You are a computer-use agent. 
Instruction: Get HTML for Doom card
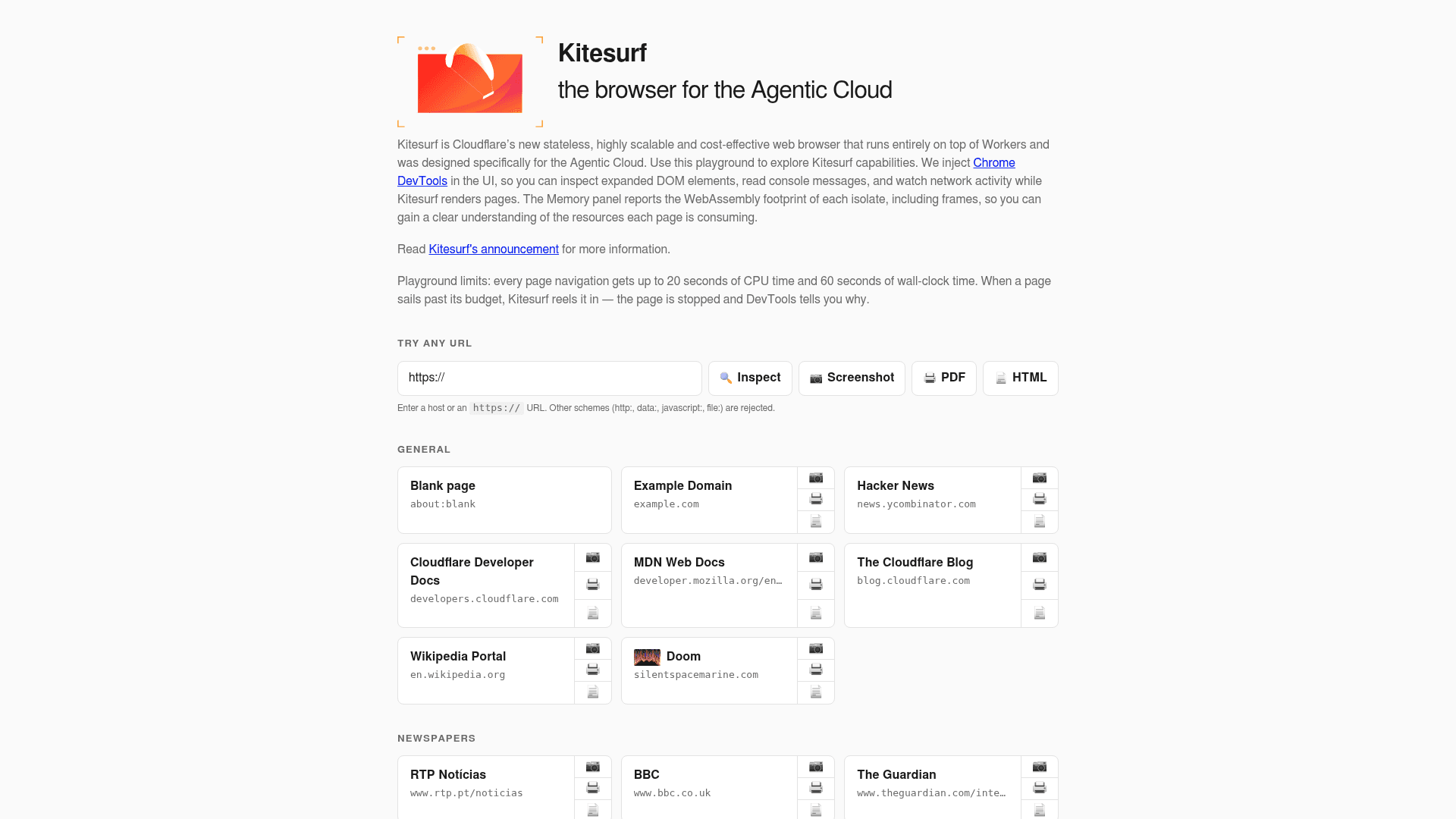point(816,692)
